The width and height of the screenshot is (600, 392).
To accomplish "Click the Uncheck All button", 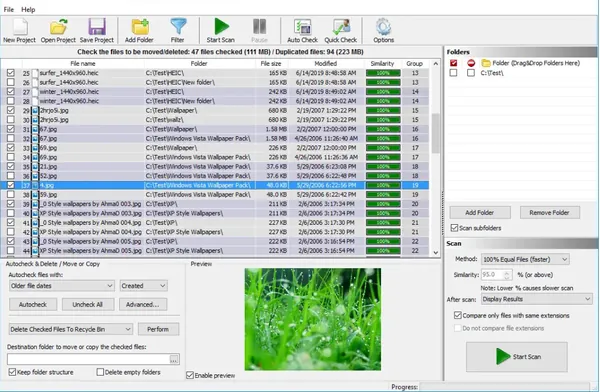I will 88,304.
